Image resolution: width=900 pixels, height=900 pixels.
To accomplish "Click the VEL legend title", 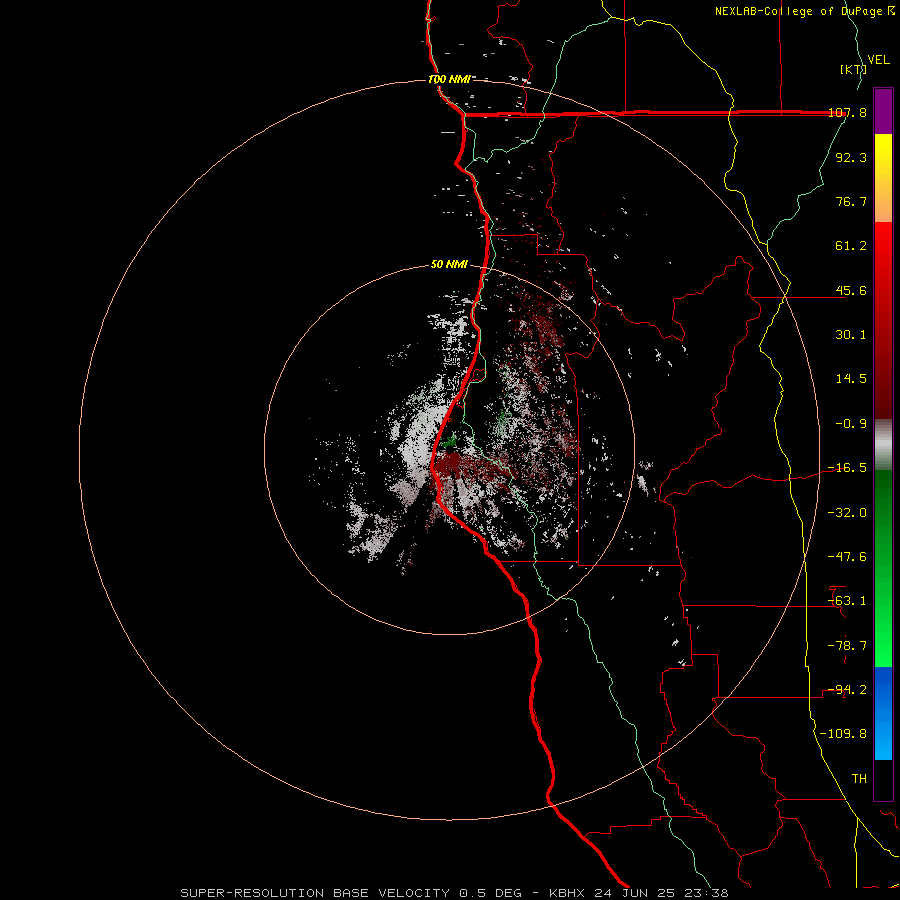I will pyautogui.click(x=878, y=60).
